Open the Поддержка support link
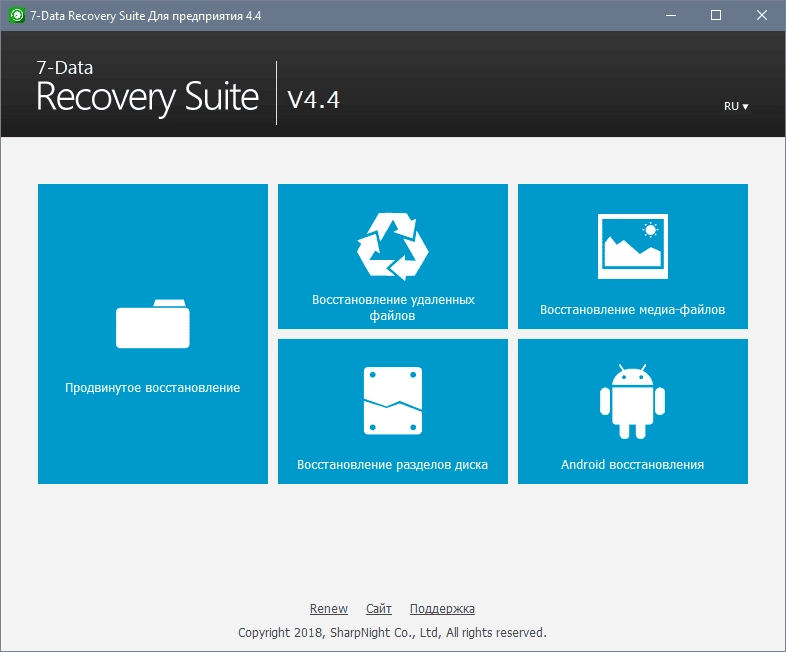 click(442, 608)
